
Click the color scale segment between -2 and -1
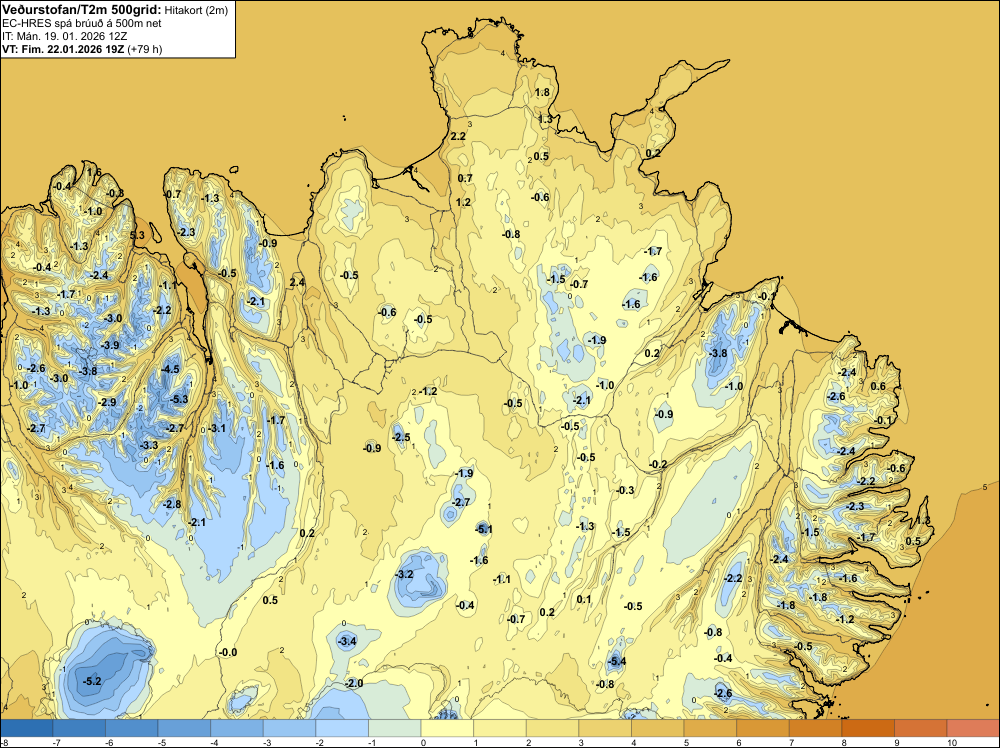(342, 728)
